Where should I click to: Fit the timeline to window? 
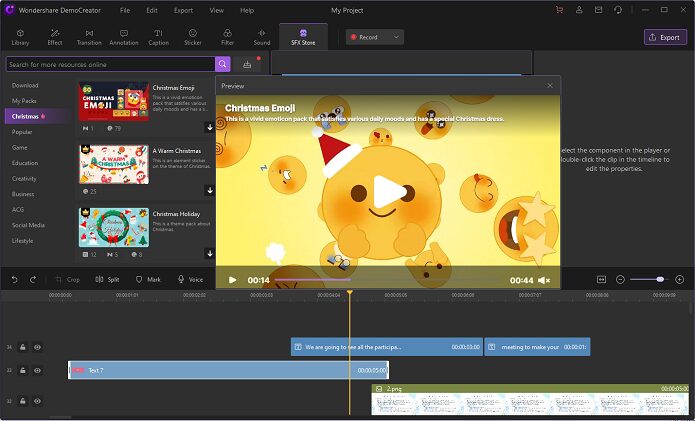coord(601,279)
